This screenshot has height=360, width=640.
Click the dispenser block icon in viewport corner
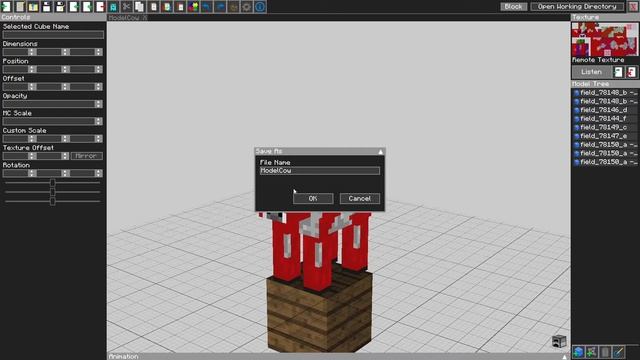[x=559, y=341]
